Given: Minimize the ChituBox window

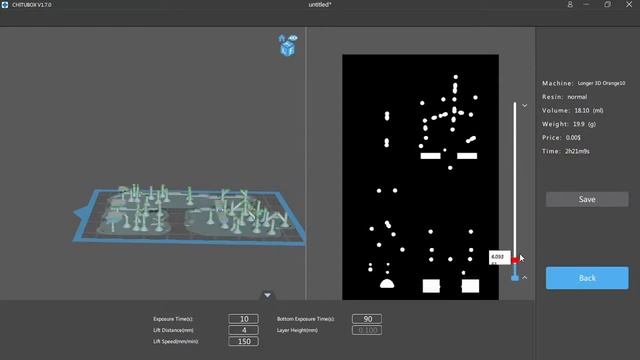Looking at the screenshot, I should (587, 4).
